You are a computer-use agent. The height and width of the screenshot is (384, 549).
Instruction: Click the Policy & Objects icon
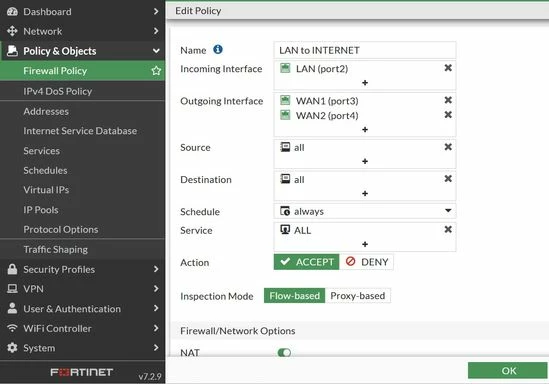coord(12,51)
